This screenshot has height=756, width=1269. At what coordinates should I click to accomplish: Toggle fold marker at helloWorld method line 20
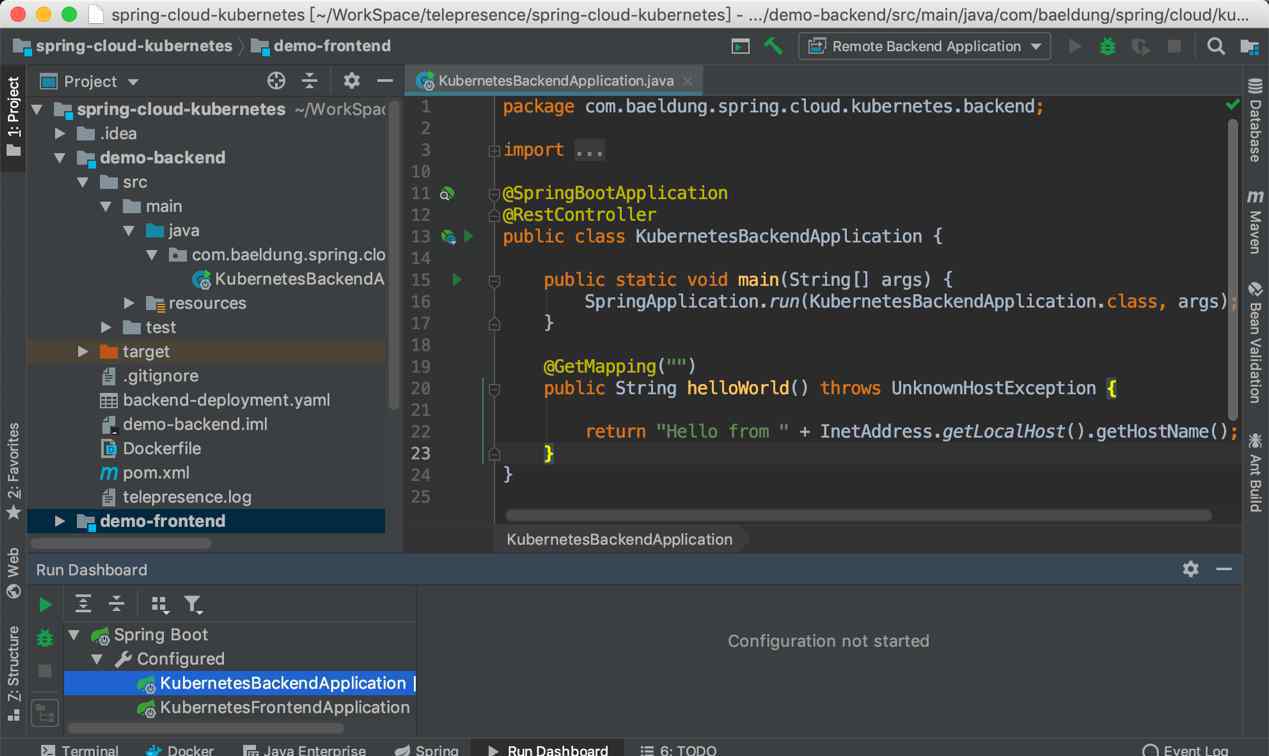(493, 389)
